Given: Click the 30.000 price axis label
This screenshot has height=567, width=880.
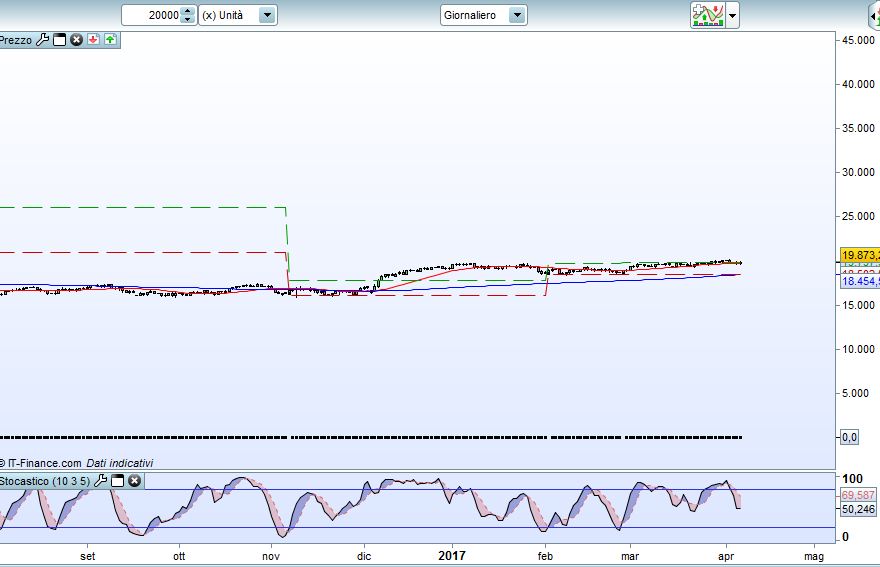Looking at the screenshot, I should pyautogui.click(x=858, y=172).
